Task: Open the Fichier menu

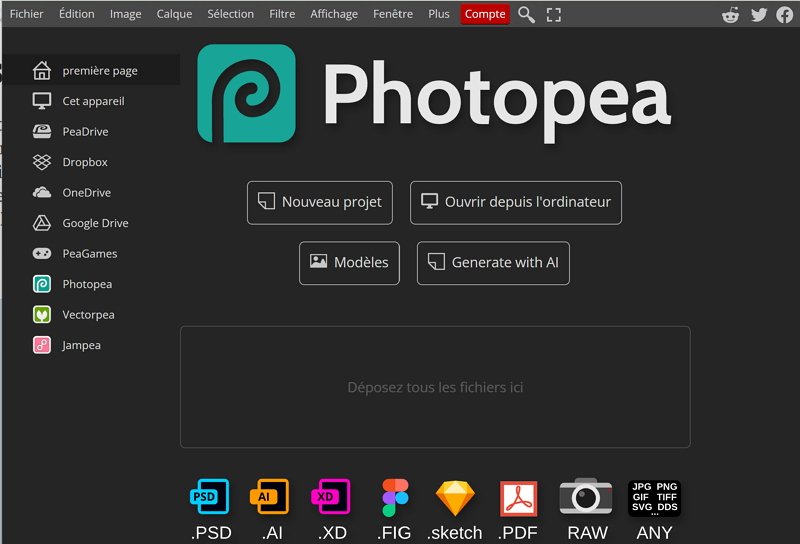Action: pos(26,14)
